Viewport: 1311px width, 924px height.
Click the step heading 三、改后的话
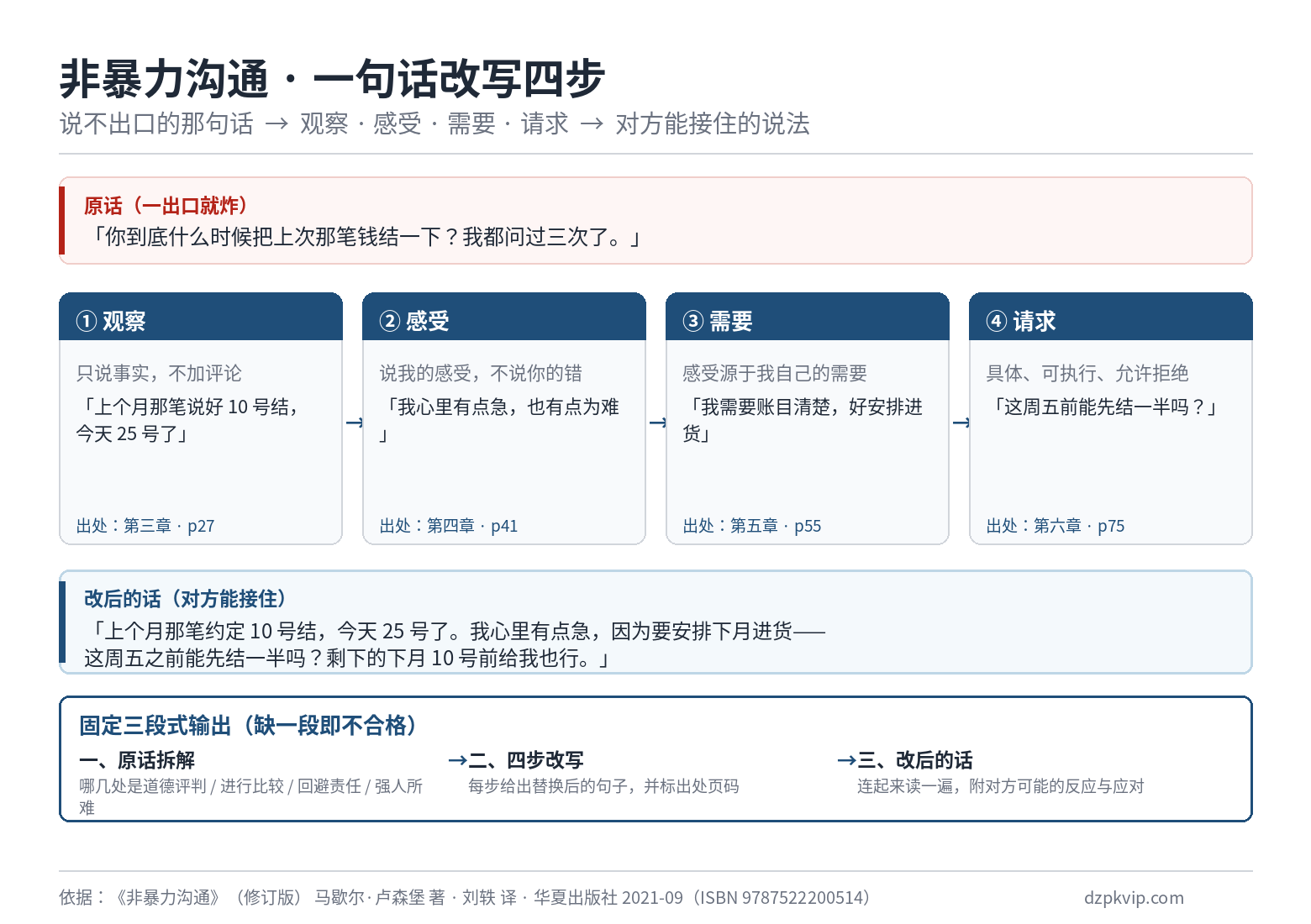click(x=915, y=760)
